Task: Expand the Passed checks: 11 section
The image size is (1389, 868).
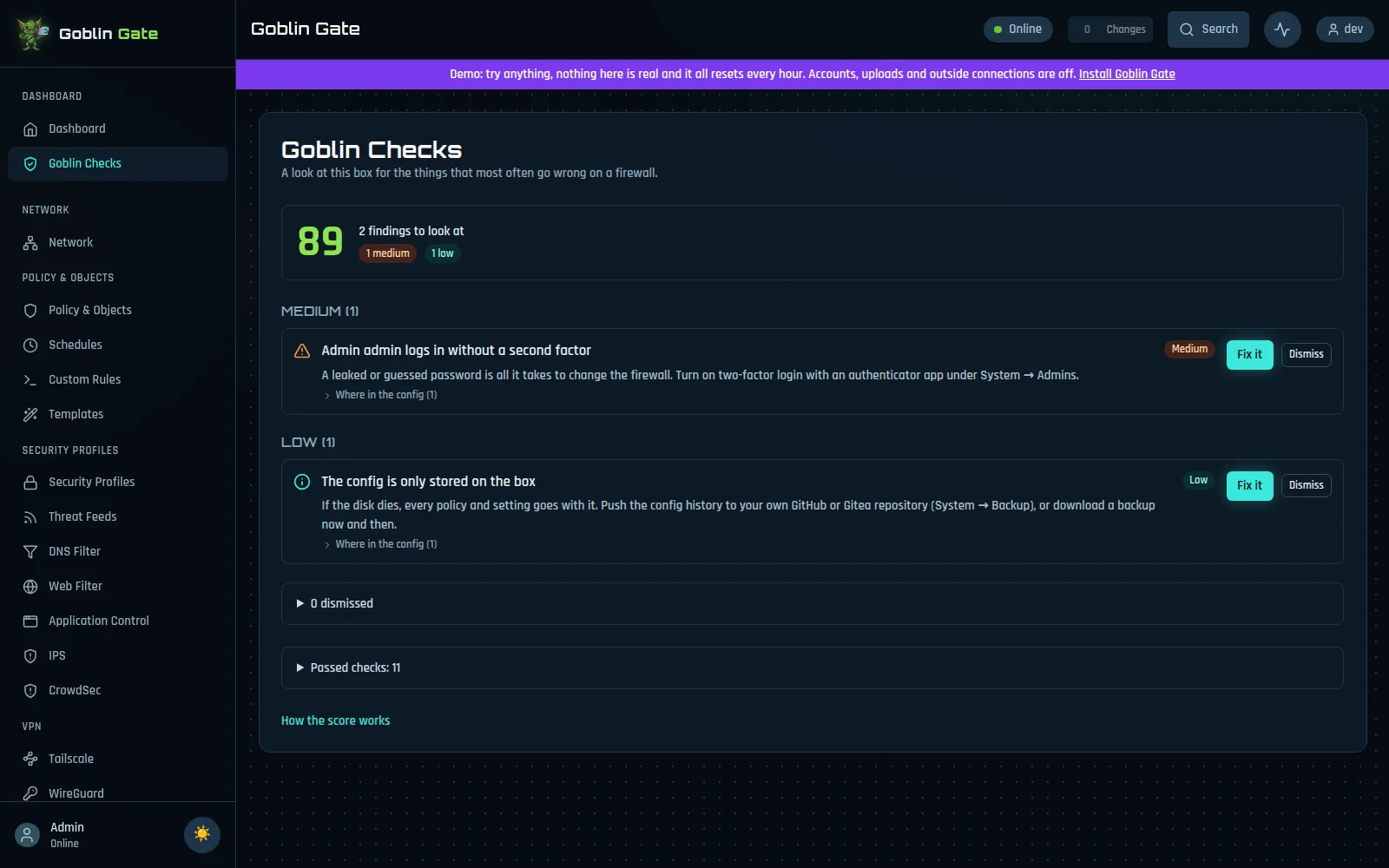Action: click(x=812, y=667)
